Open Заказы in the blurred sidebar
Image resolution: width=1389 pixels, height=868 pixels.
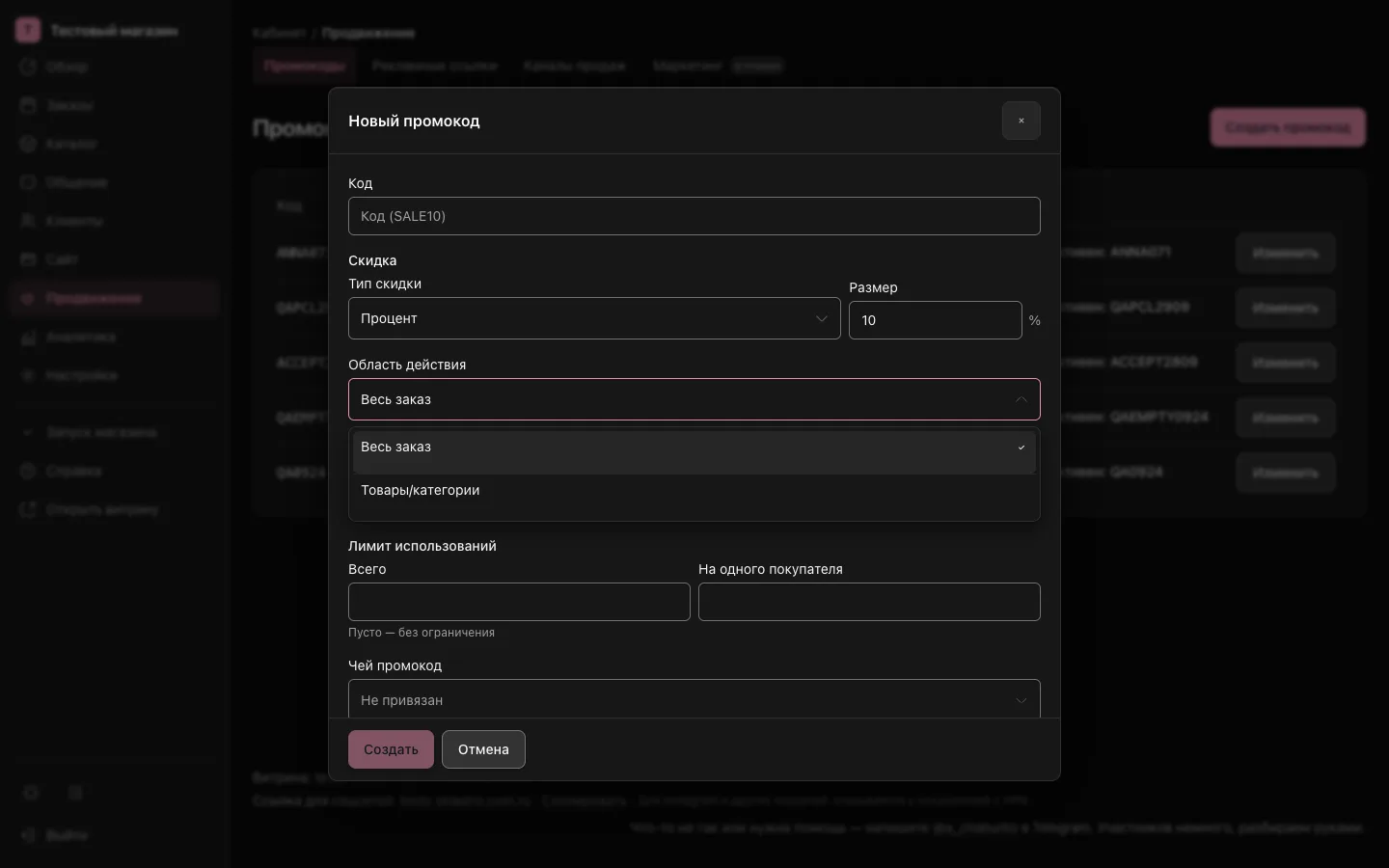tap(115, 105)
